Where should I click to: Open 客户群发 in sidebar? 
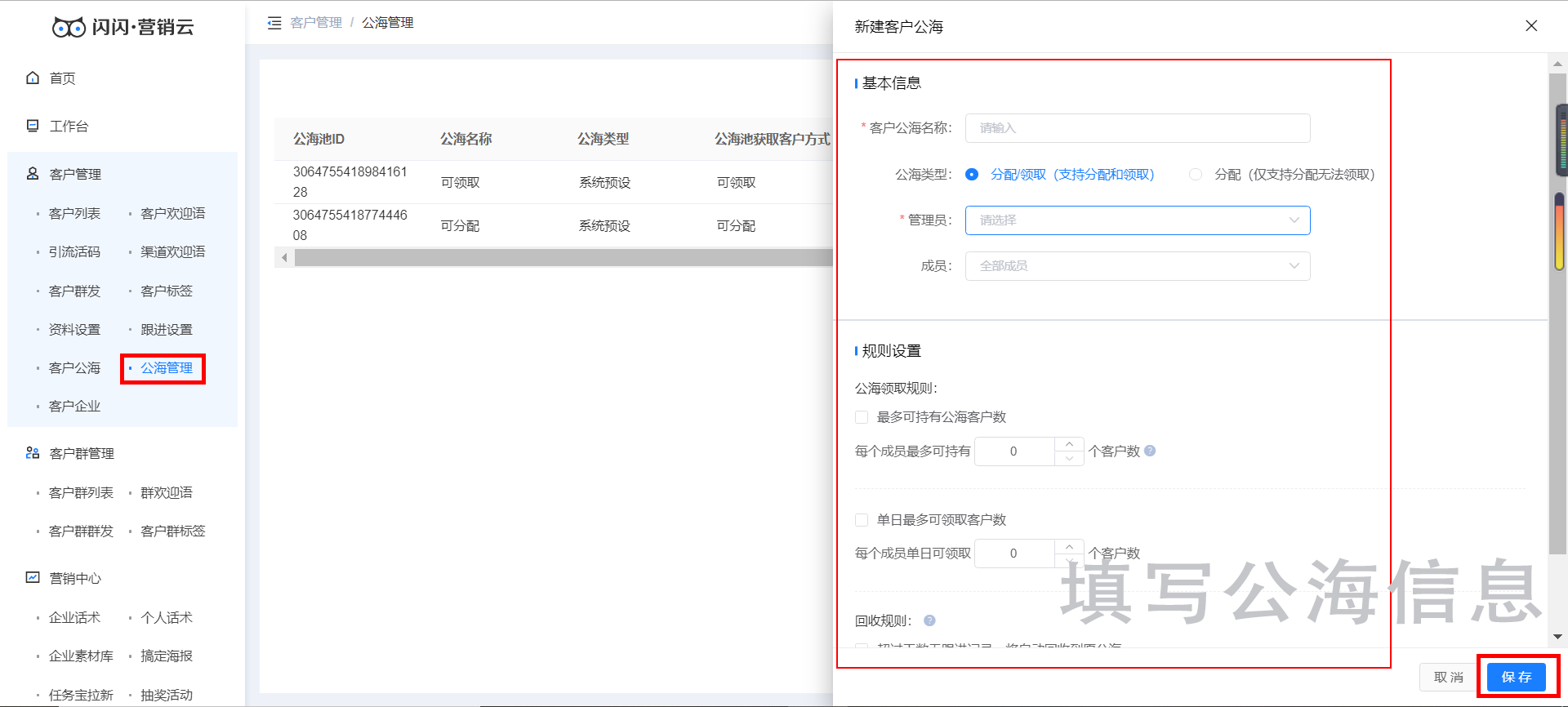pos(74,291)
